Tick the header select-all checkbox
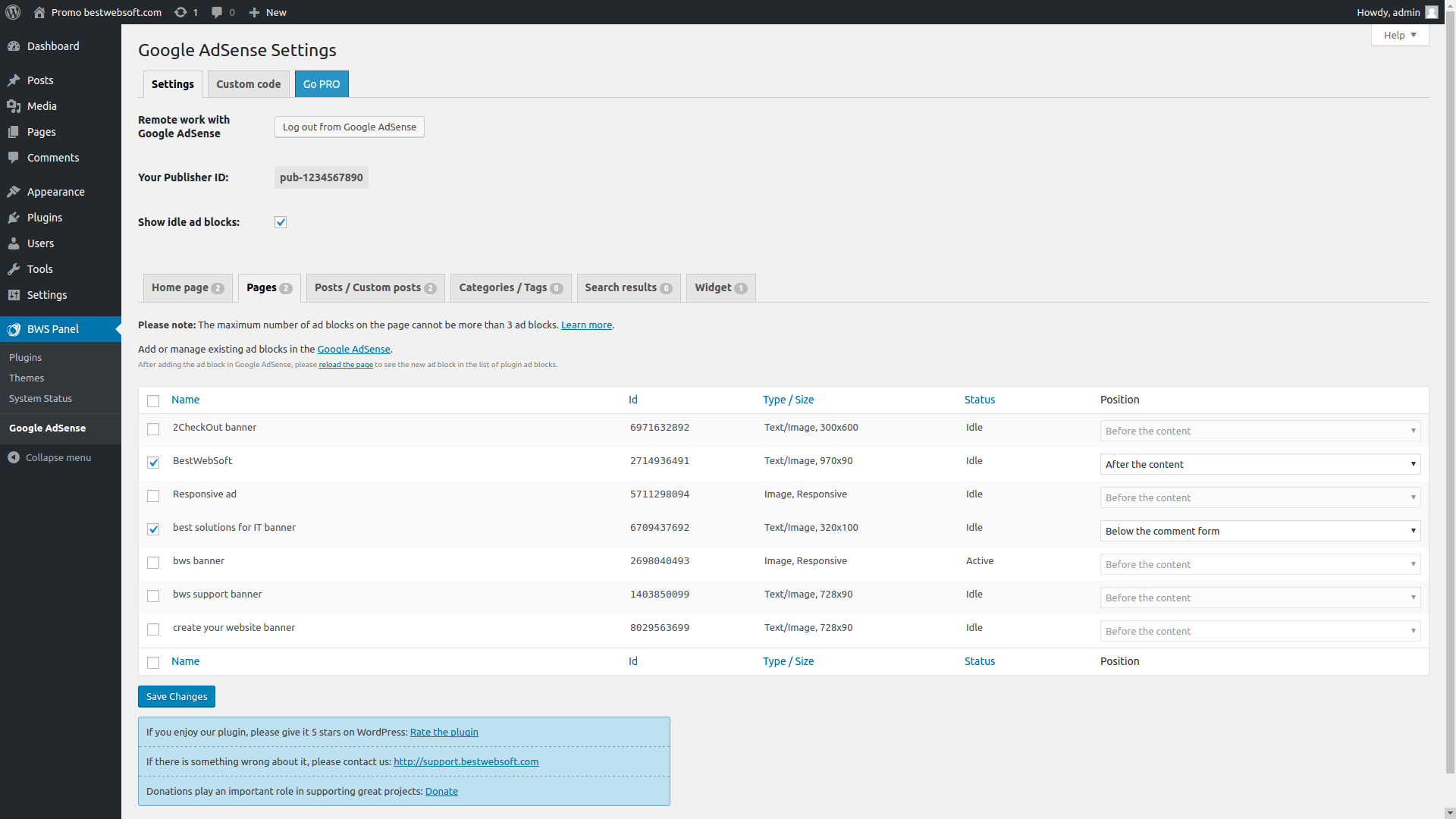The image size is (1456, 819). [153, 400]
